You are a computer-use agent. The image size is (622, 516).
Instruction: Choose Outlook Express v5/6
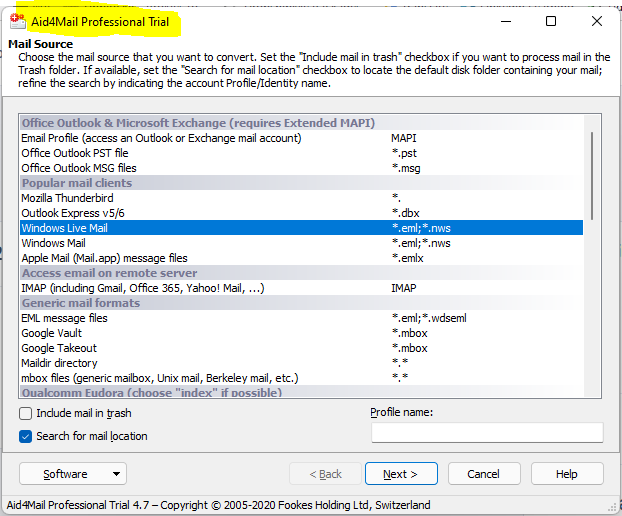click(301, 213)
